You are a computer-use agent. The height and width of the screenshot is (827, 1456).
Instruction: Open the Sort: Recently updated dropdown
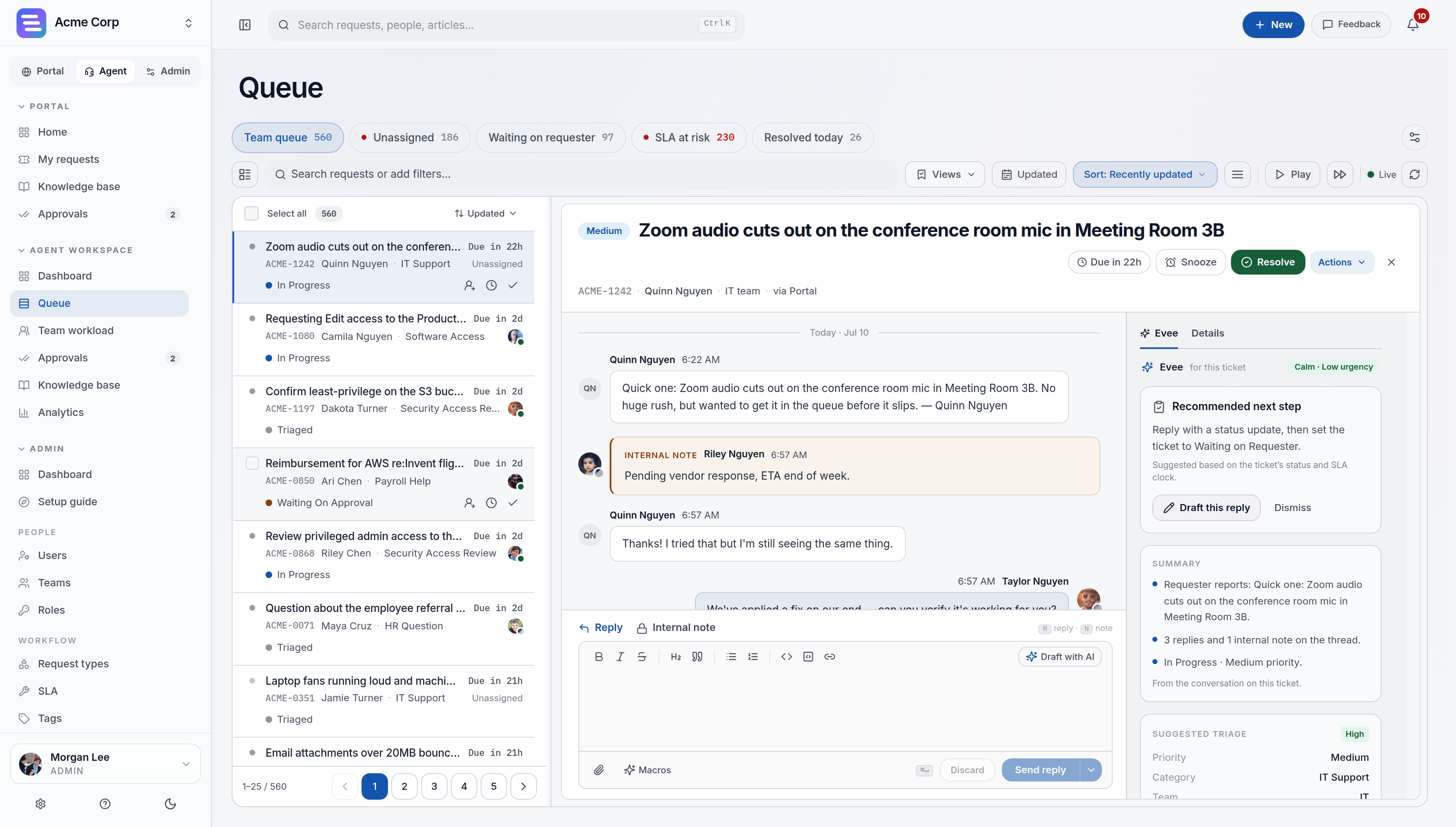[1145, 174]
